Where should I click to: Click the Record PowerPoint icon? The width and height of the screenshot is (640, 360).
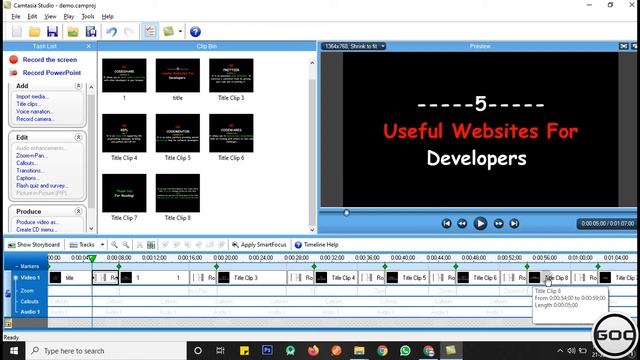(13, 73)
